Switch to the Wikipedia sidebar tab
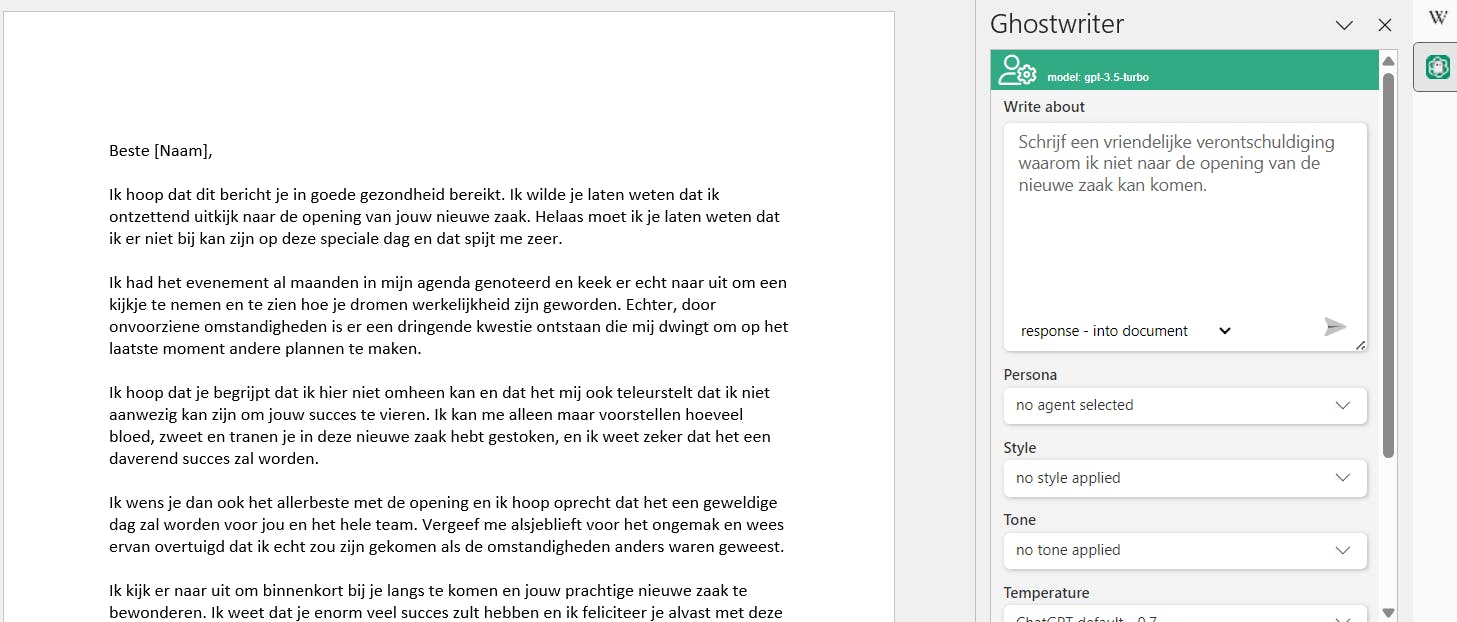This screenshot has height=622, width=1457. tap(1437, 17)
